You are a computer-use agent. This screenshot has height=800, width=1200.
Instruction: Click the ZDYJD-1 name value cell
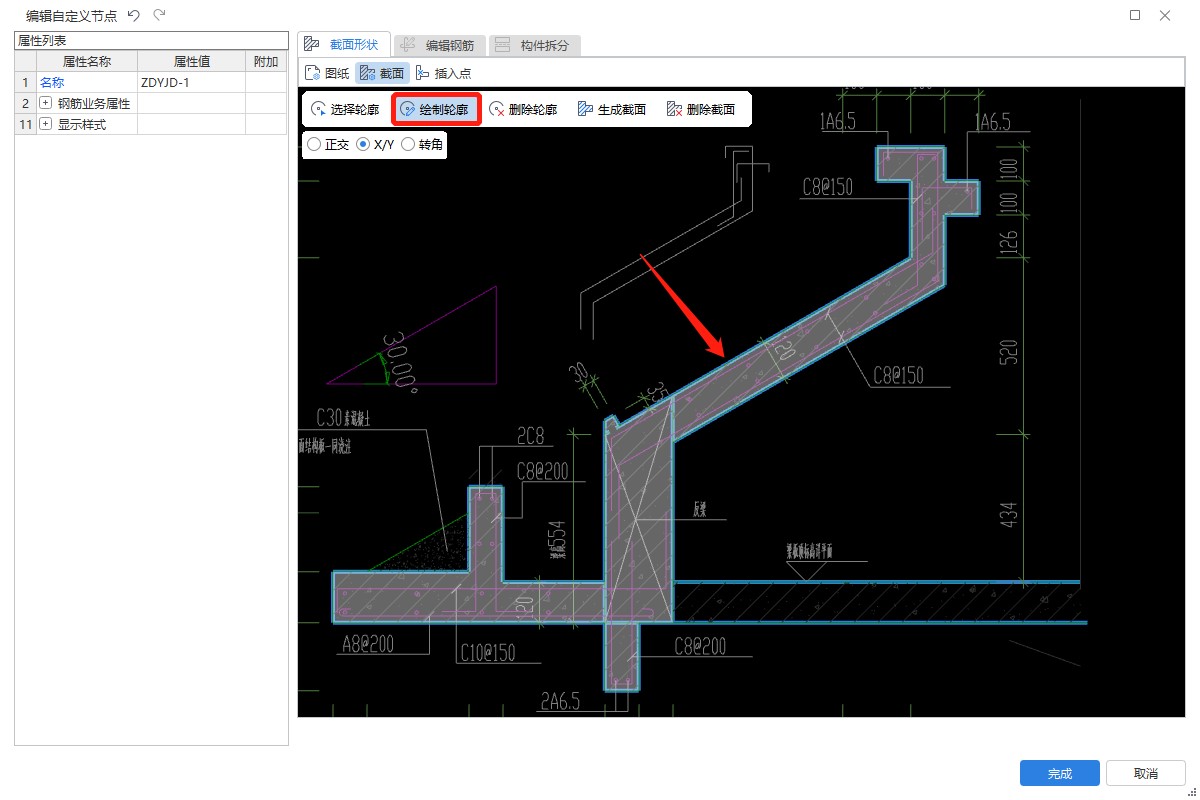tap(191, 83)
